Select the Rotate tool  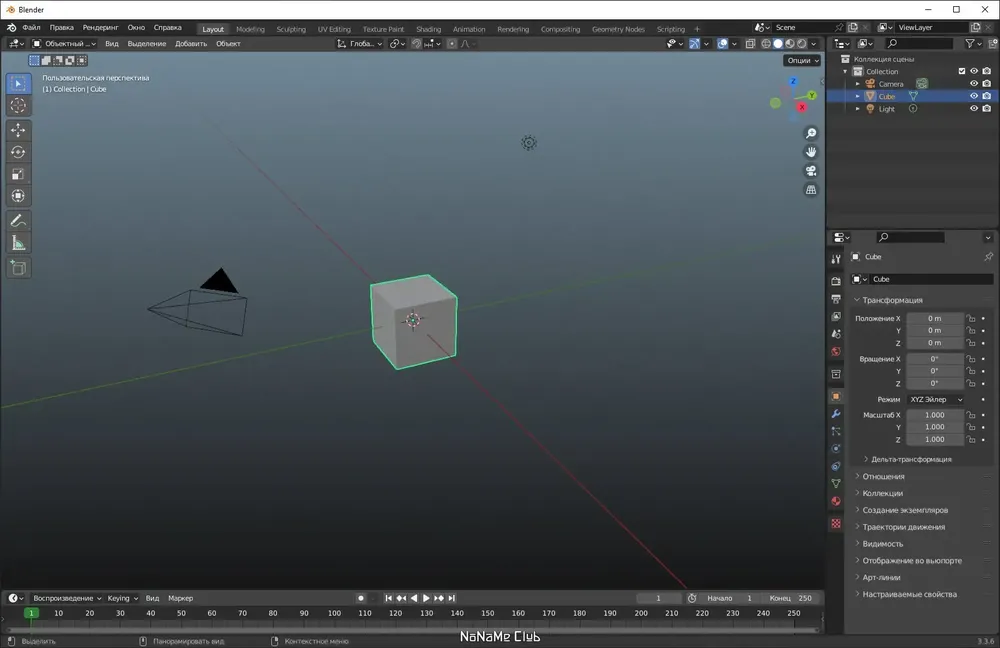click(18, 152)
